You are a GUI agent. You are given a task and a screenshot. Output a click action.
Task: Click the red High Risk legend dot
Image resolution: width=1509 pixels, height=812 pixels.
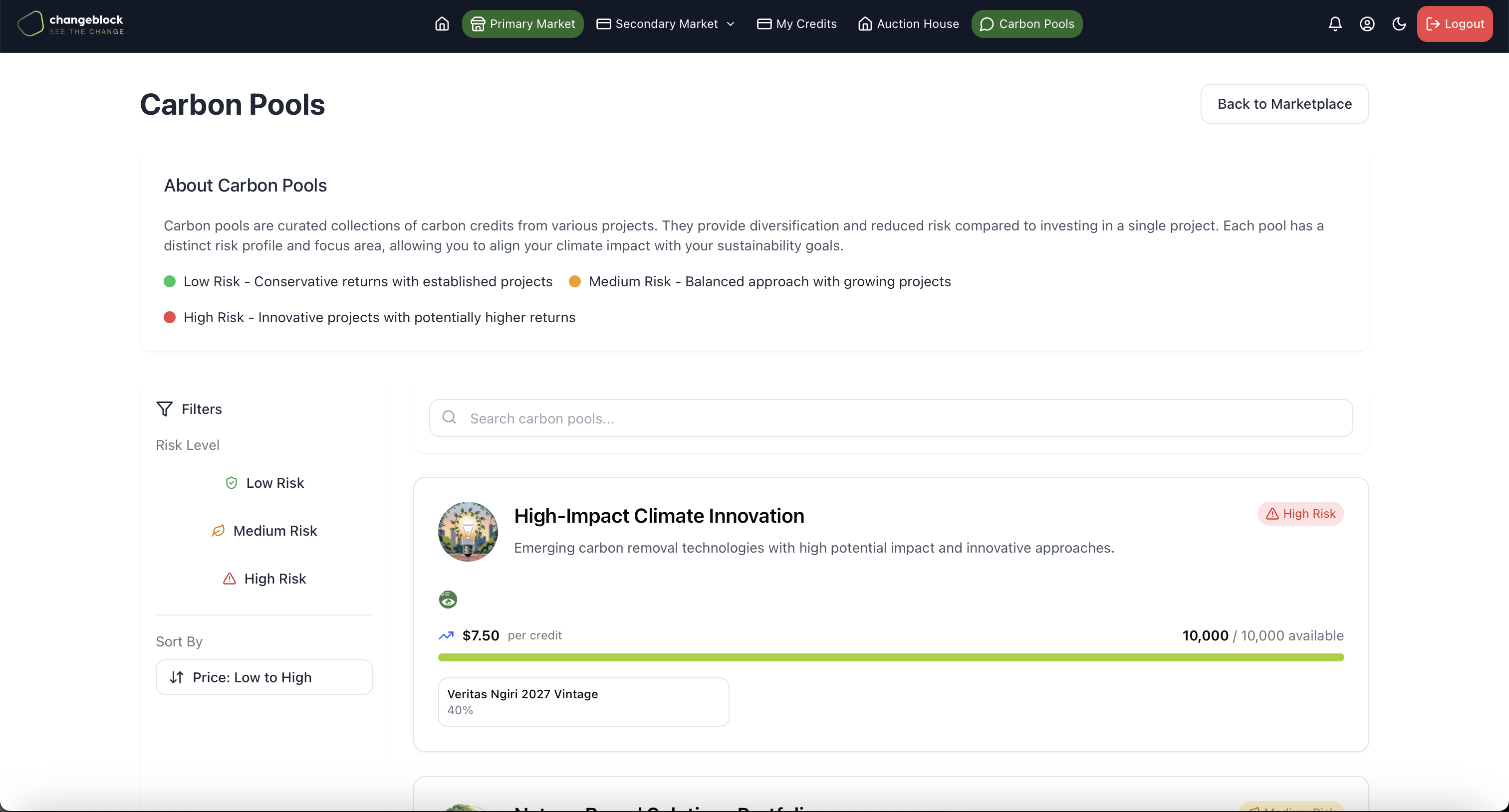click(x=170, y=317)
